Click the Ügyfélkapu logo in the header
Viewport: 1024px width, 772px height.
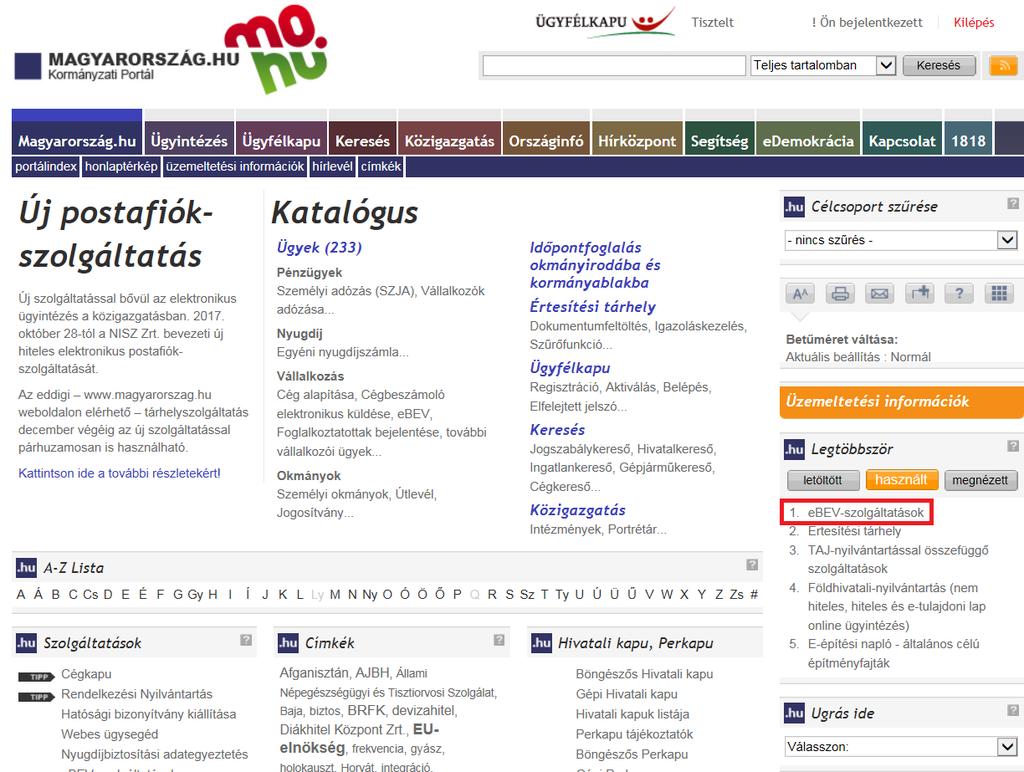point(605,22)
